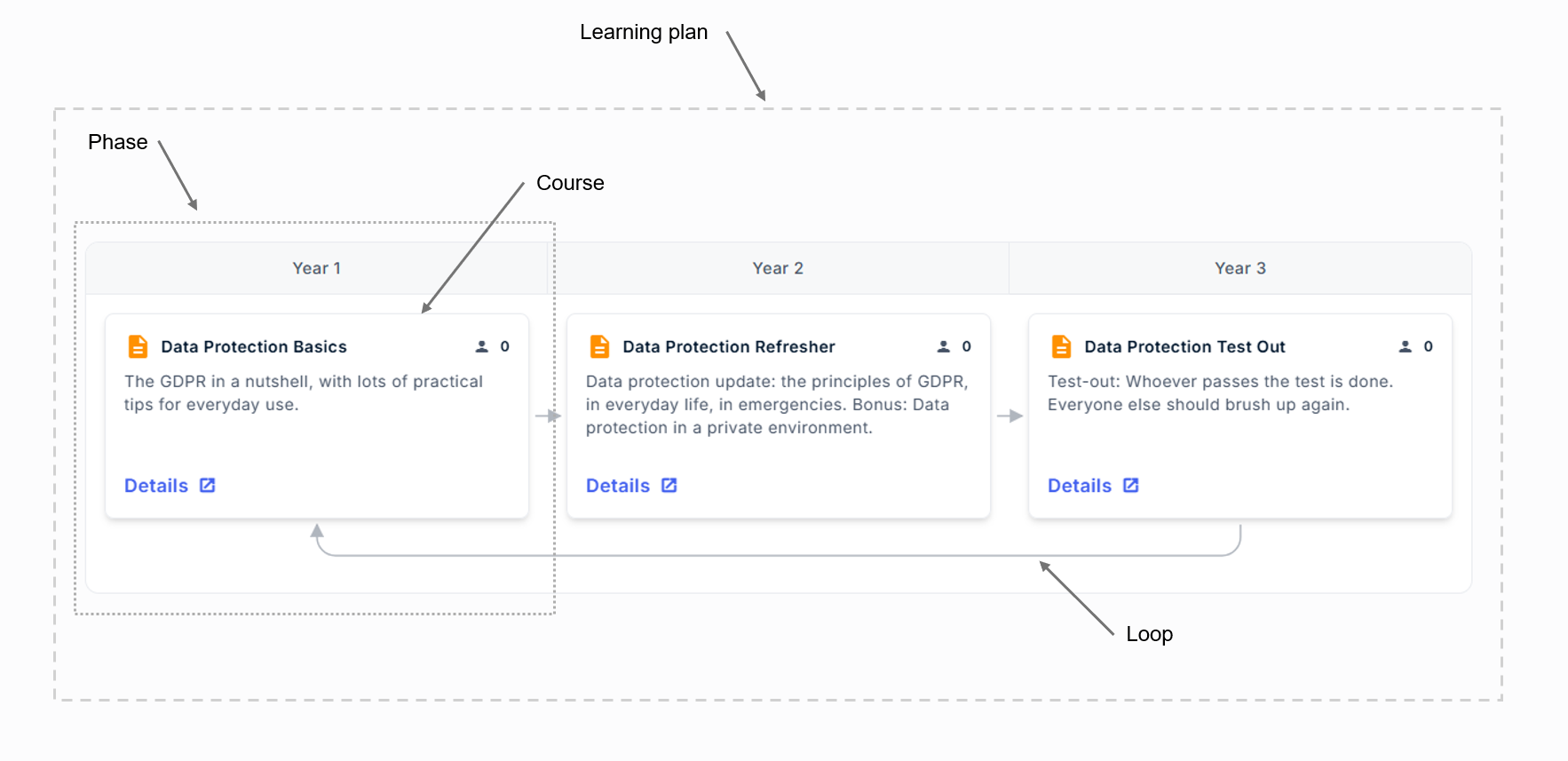Screen dimensions: 1568x761
Task: Select the Year 3 phase header
Action: tap(1240, 268)
